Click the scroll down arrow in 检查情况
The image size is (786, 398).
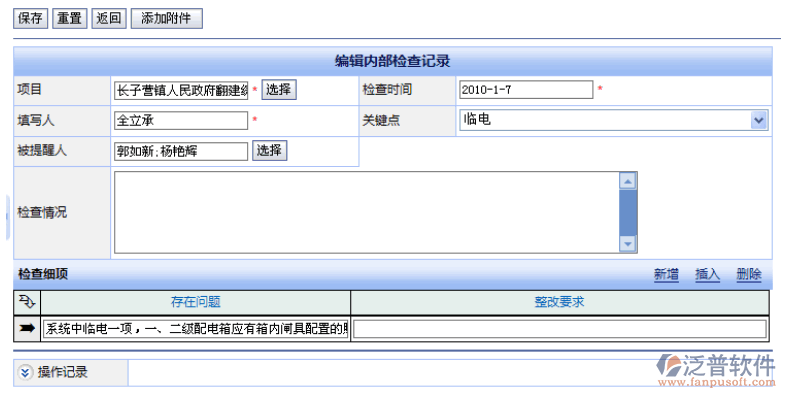(x=628, y=244)
